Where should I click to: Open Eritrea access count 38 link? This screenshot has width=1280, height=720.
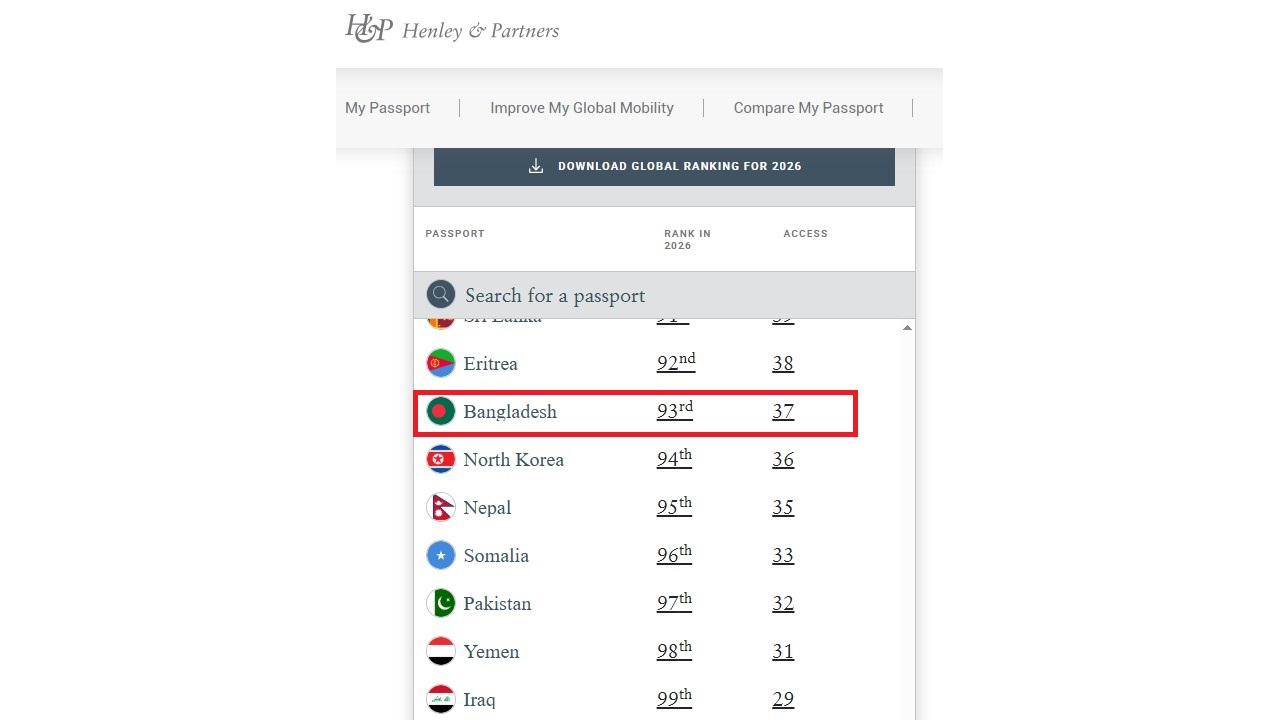pyautogui.click(x=783, y=364)
